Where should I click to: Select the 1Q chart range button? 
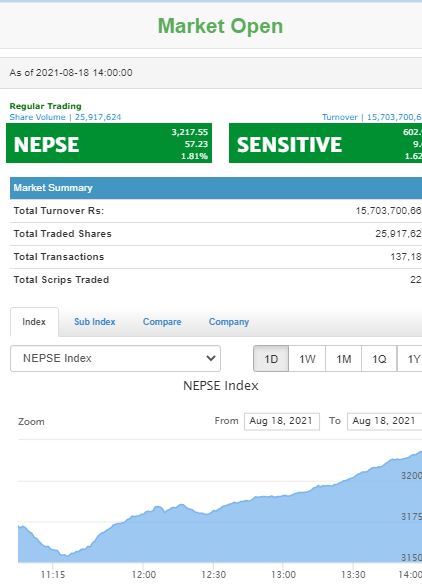[379, 359]
